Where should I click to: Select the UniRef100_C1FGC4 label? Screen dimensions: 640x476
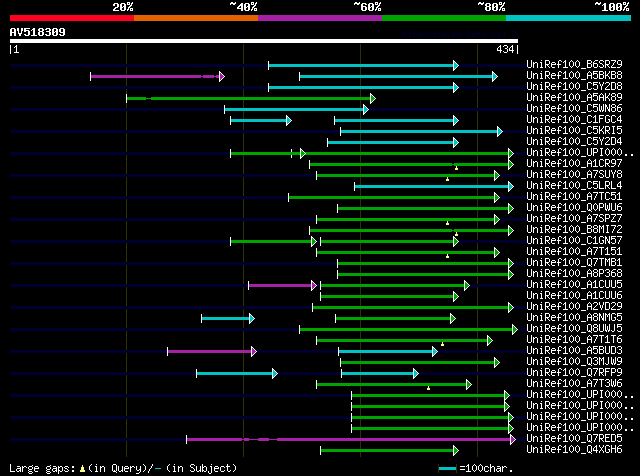574,119
